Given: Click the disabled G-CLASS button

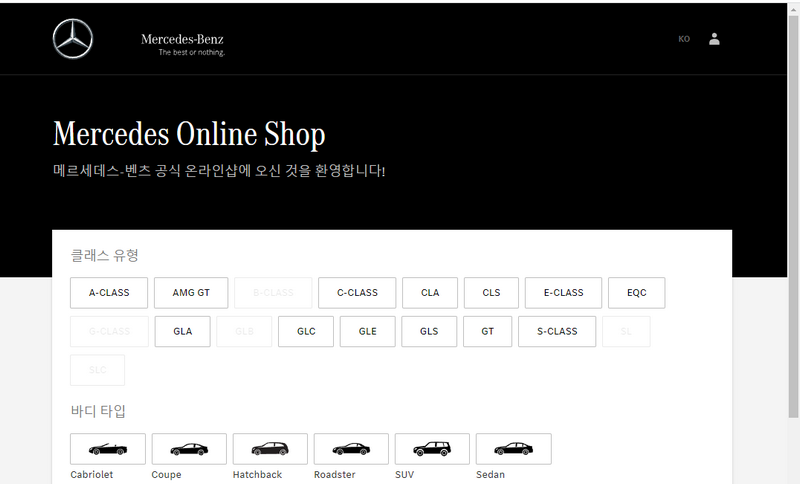Looking at the screenshot, I should [x=109, y=332].
